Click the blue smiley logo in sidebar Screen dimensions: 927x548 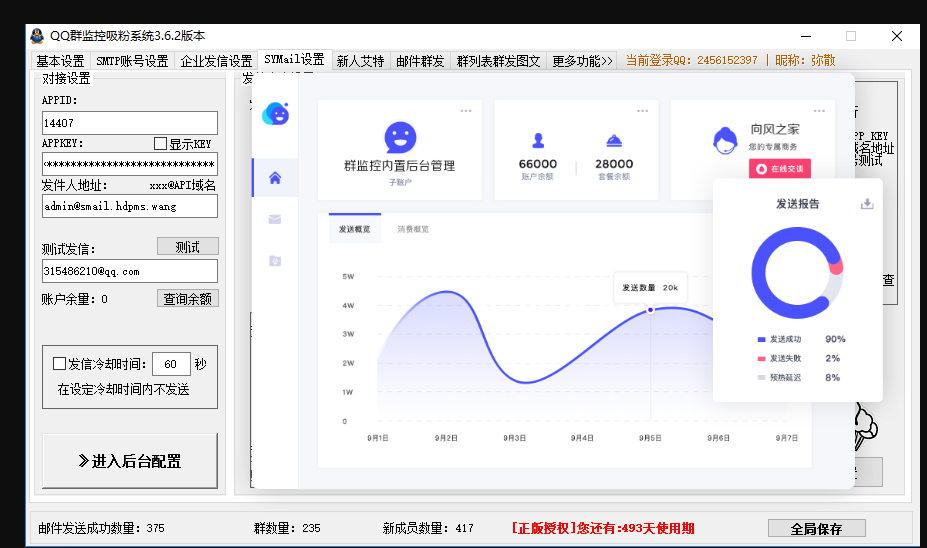(275, 114)
